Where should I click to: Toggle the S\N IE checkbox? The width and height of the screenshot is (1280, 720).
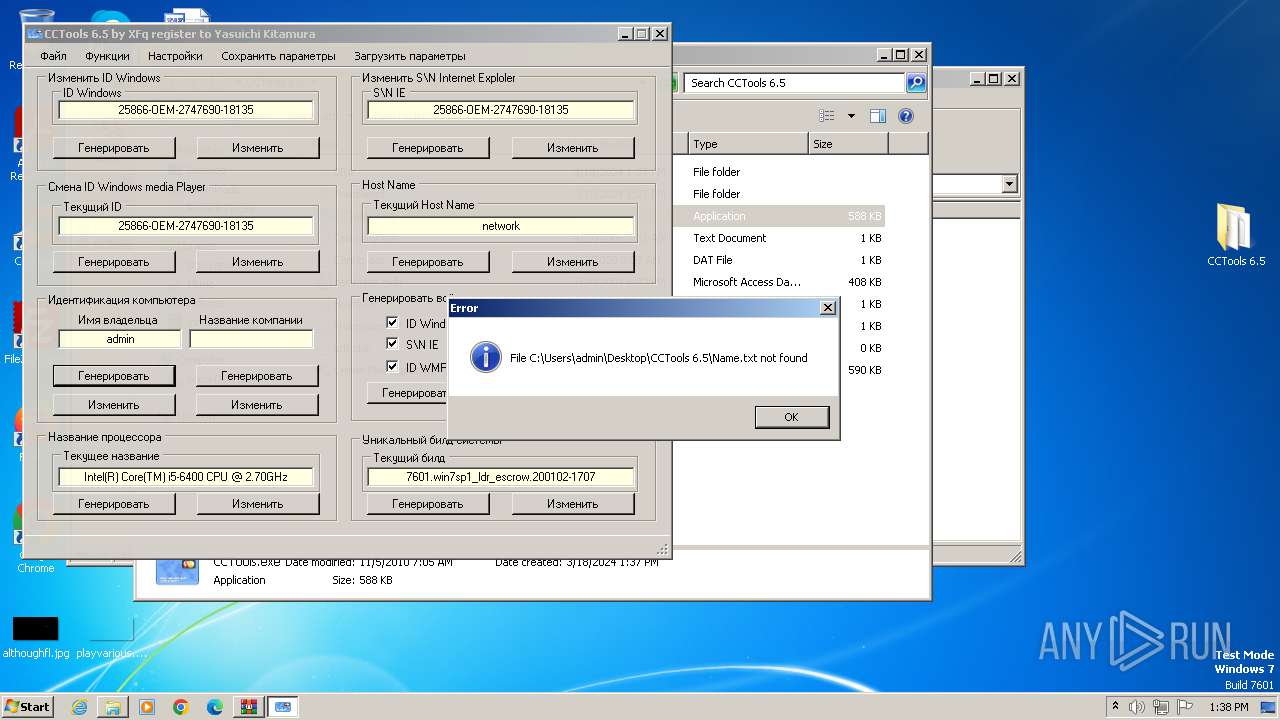pos(393,344)
